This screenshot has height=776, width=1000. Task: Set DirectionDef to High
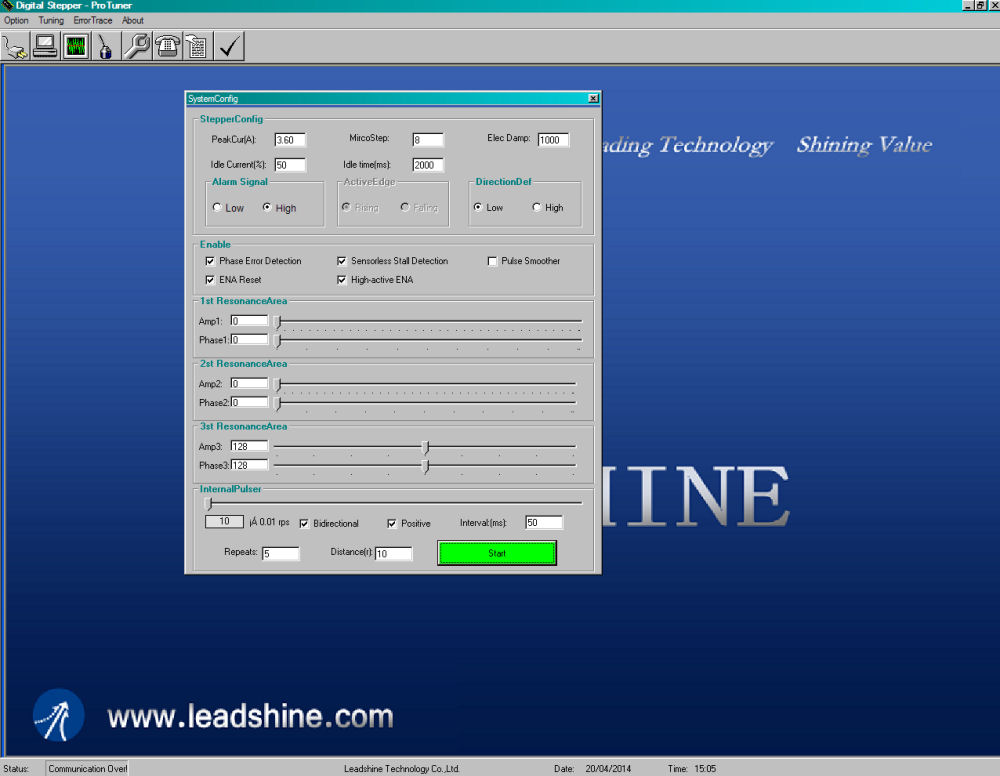click(537, 208)
